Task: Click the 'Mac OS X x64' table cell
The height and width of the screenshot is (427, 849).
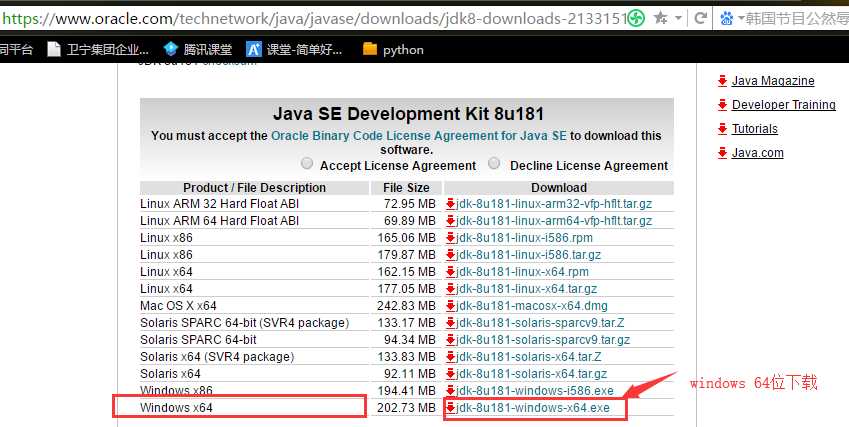Action: [254, 306]
